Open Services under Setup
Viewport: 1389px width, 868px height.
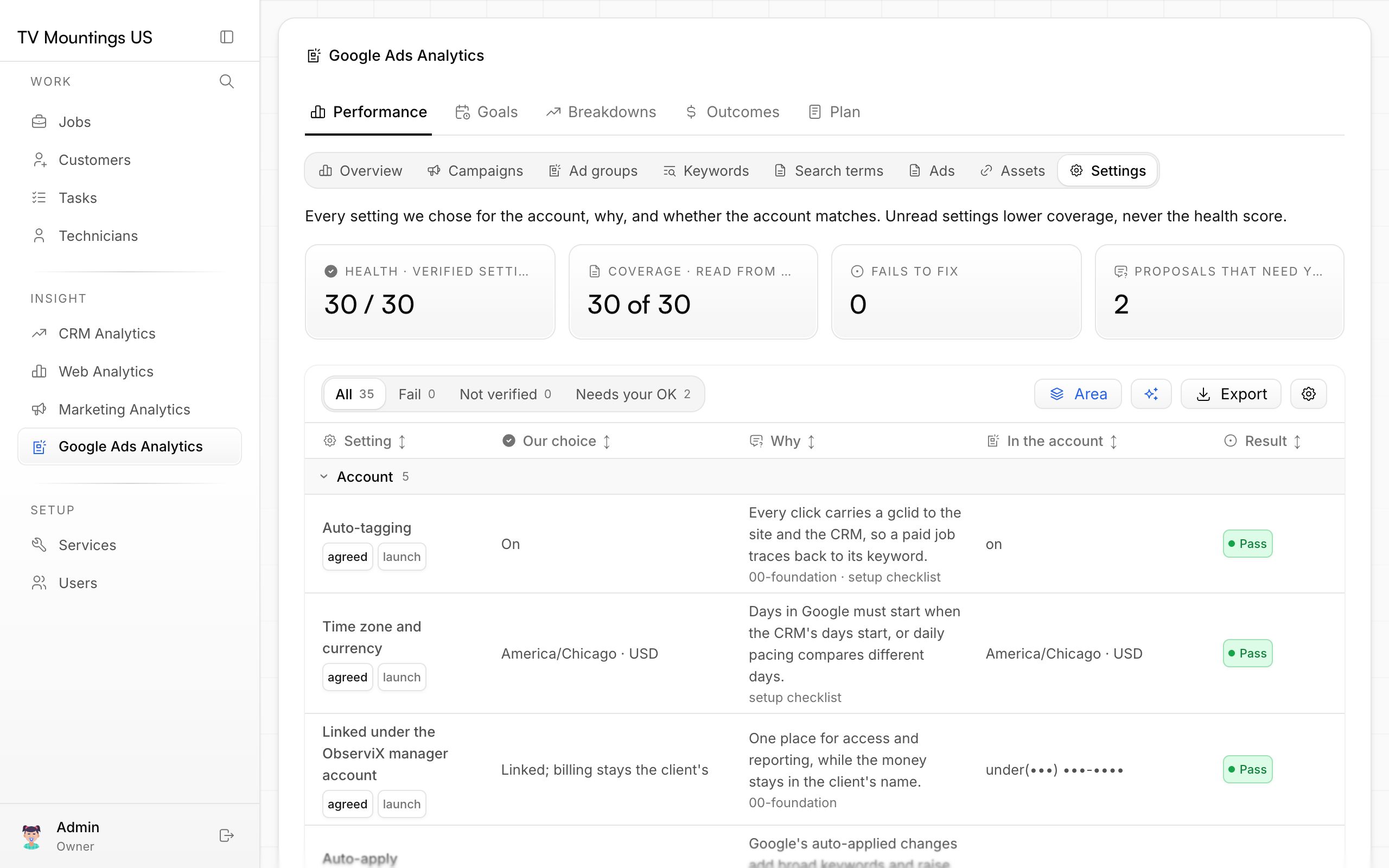tap(130, 545)
